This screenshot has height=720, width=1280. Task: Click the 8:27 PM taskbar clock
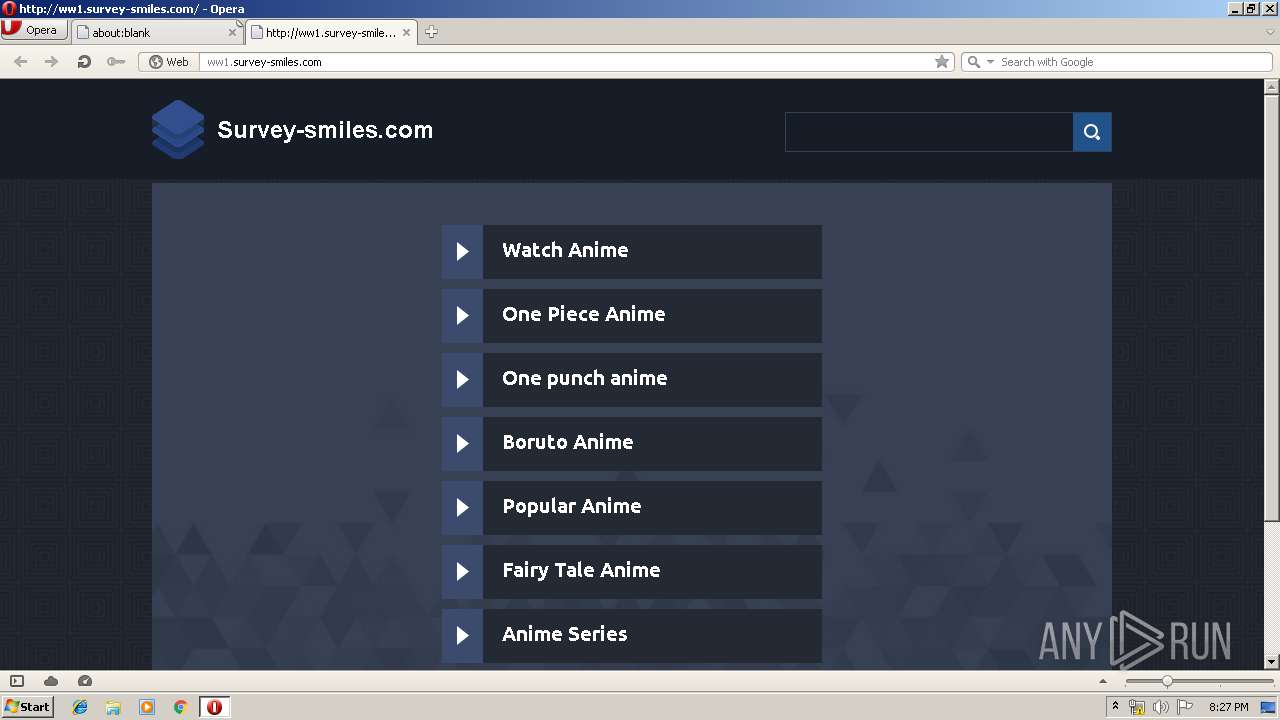(x=1229, y=707)
